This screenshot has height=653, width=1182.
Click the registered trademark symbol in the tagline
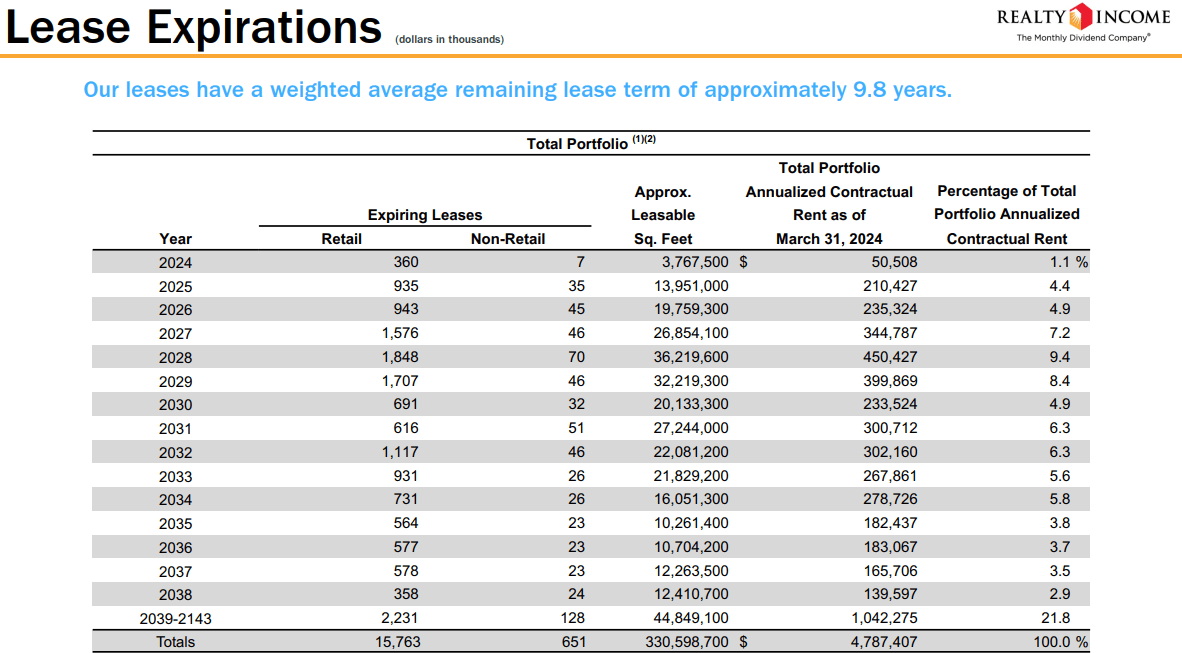point(1148,35)
